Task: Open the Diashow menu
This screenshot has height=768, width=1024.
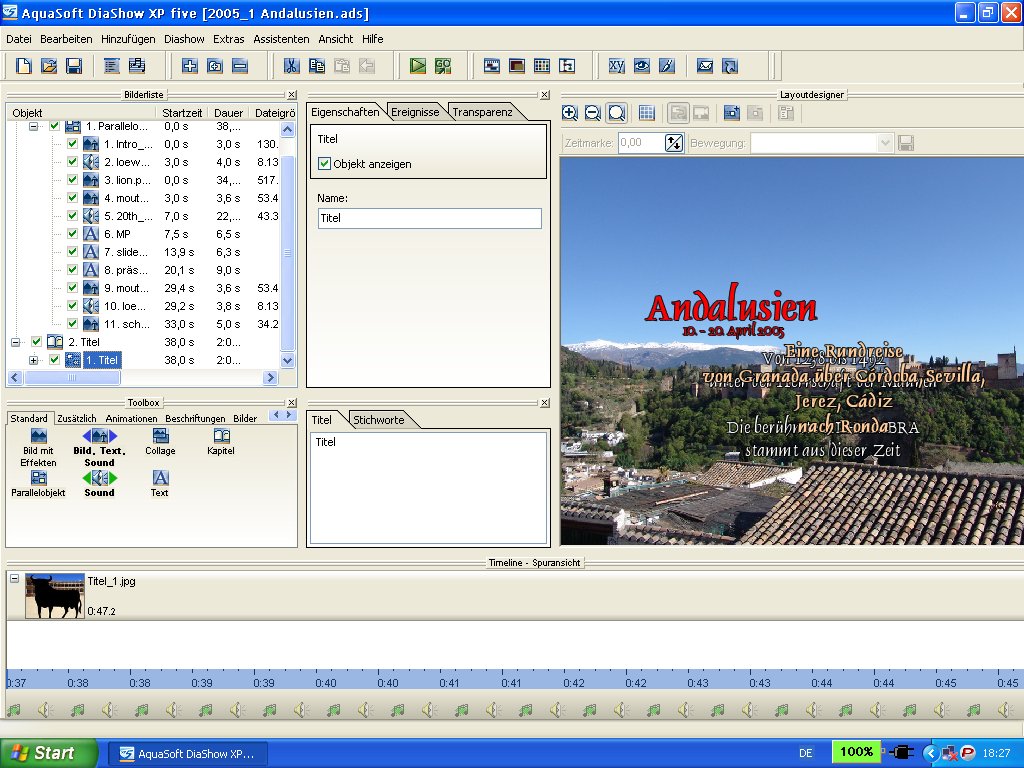Action: pos(184,39)
